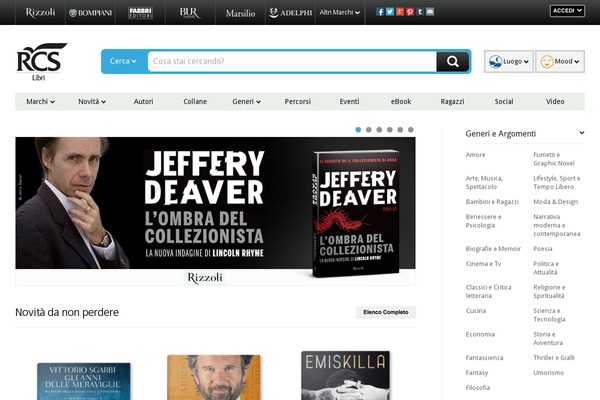Select the fourth carousel slide dot
This screenshot has height=400, width=600.
point(390,130)
